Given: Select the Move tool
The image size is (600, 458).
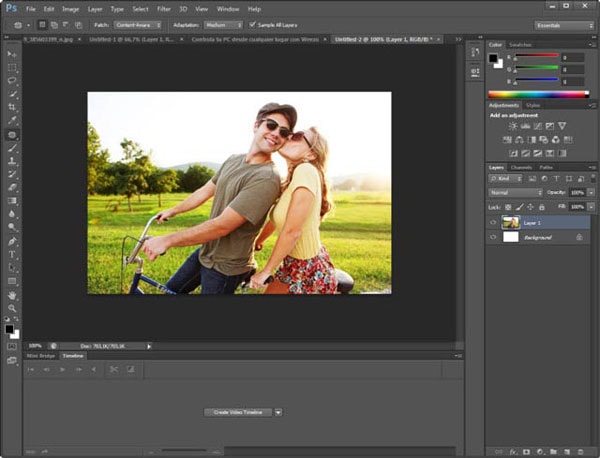Looking at the screenshot, I should coord(12,54).
